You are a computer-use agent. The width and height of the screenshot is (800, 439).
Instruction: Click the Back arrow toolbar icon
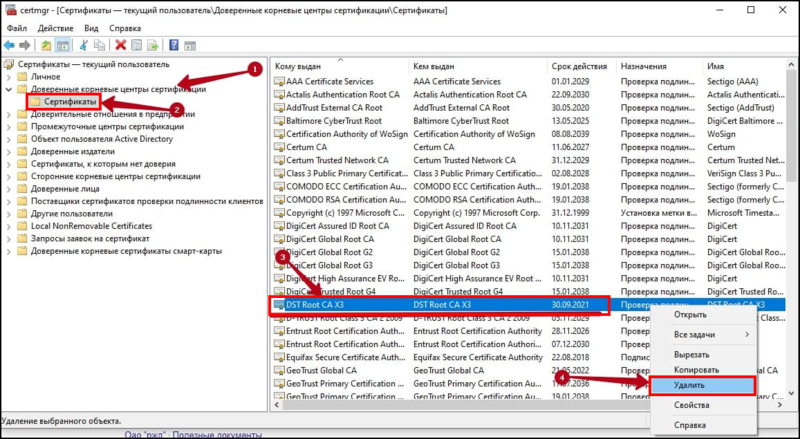pyautogui.click(x=11, y=45)
